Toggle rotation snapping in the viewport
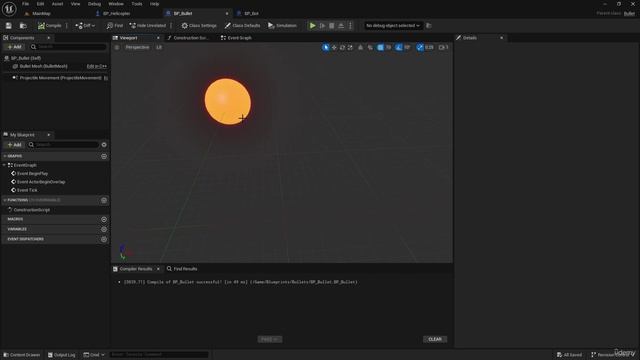This screenshot has width=640, height=360. point(399,48)
